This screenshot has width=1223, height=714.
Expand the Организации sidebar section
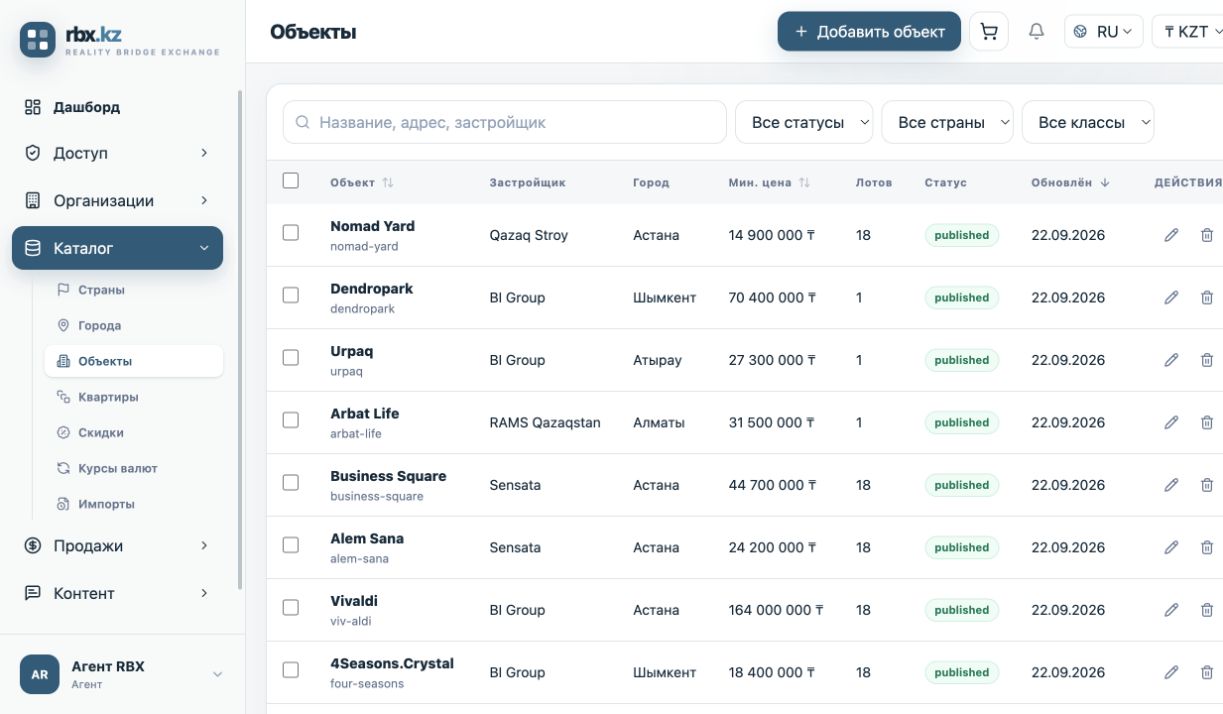(117, 200)
